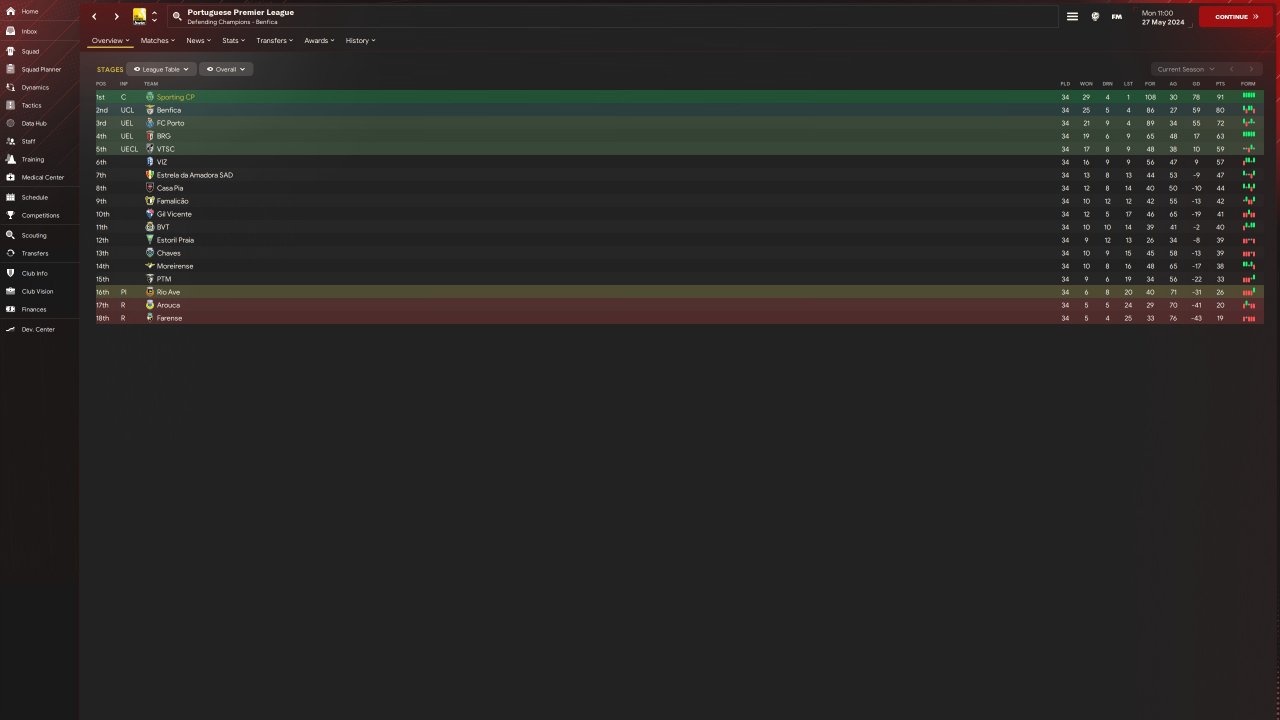Click Sporting CP's form indicator
The image size is (1280, 720).
pyautogui.click(x=1248, y=96)
